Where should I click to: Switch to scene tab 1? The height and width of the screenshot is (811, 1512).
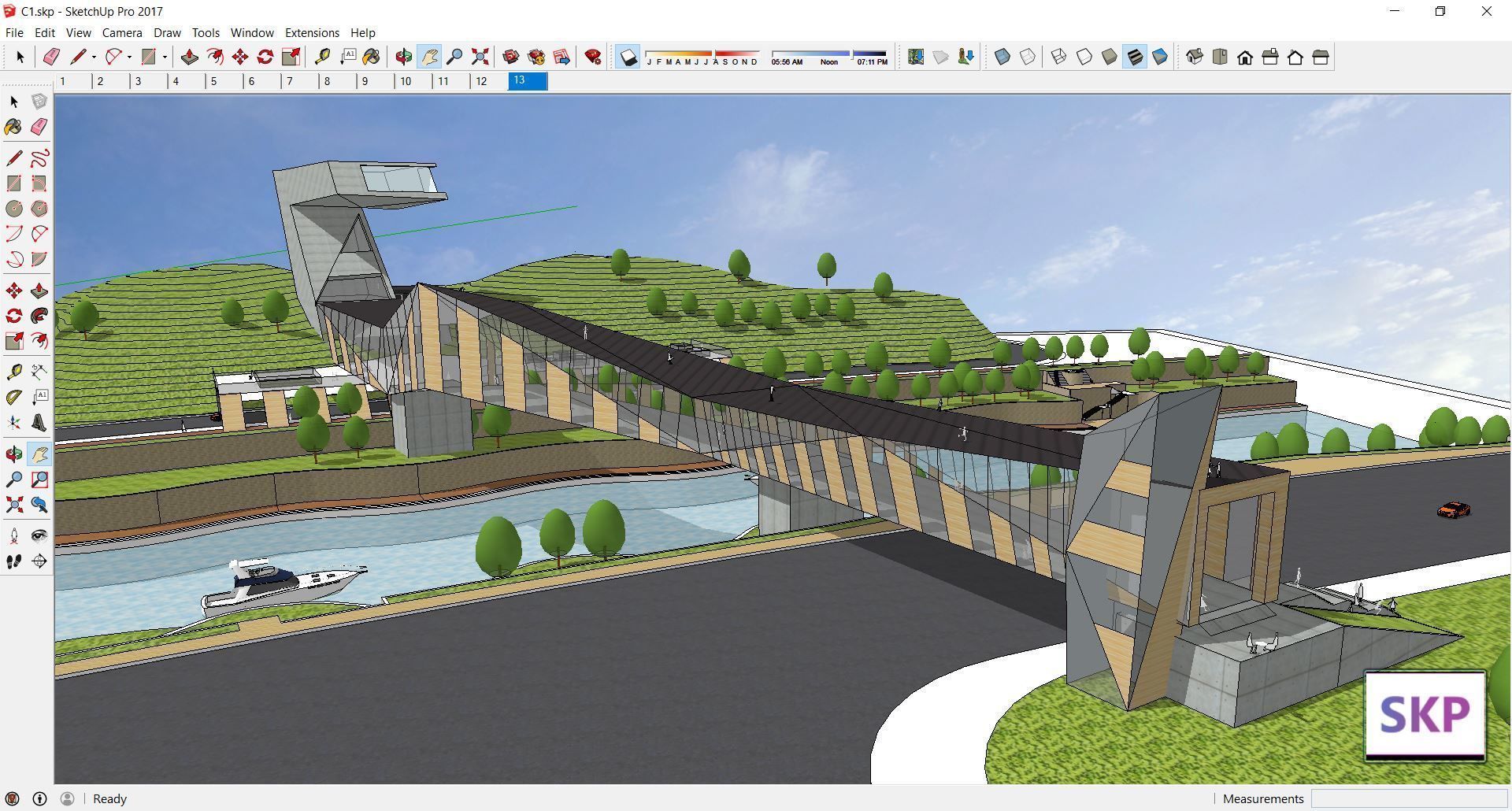(x=73, y=81)
